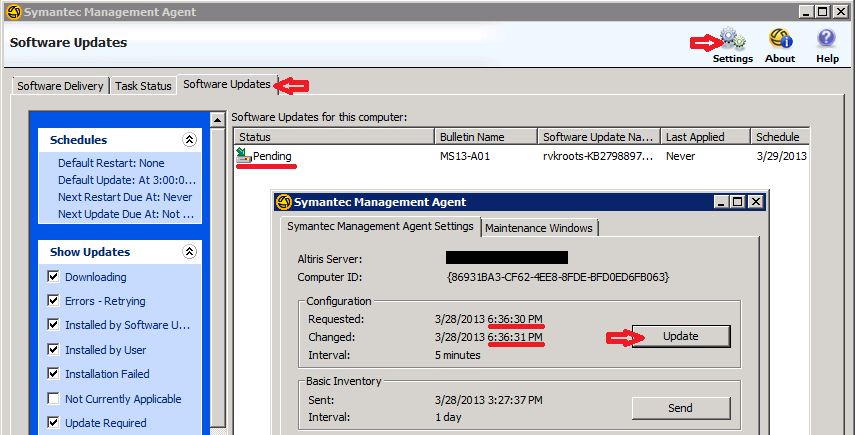Open the Settings gears icon
This screenshot has height=435, width=855.
tap(732, 39)
